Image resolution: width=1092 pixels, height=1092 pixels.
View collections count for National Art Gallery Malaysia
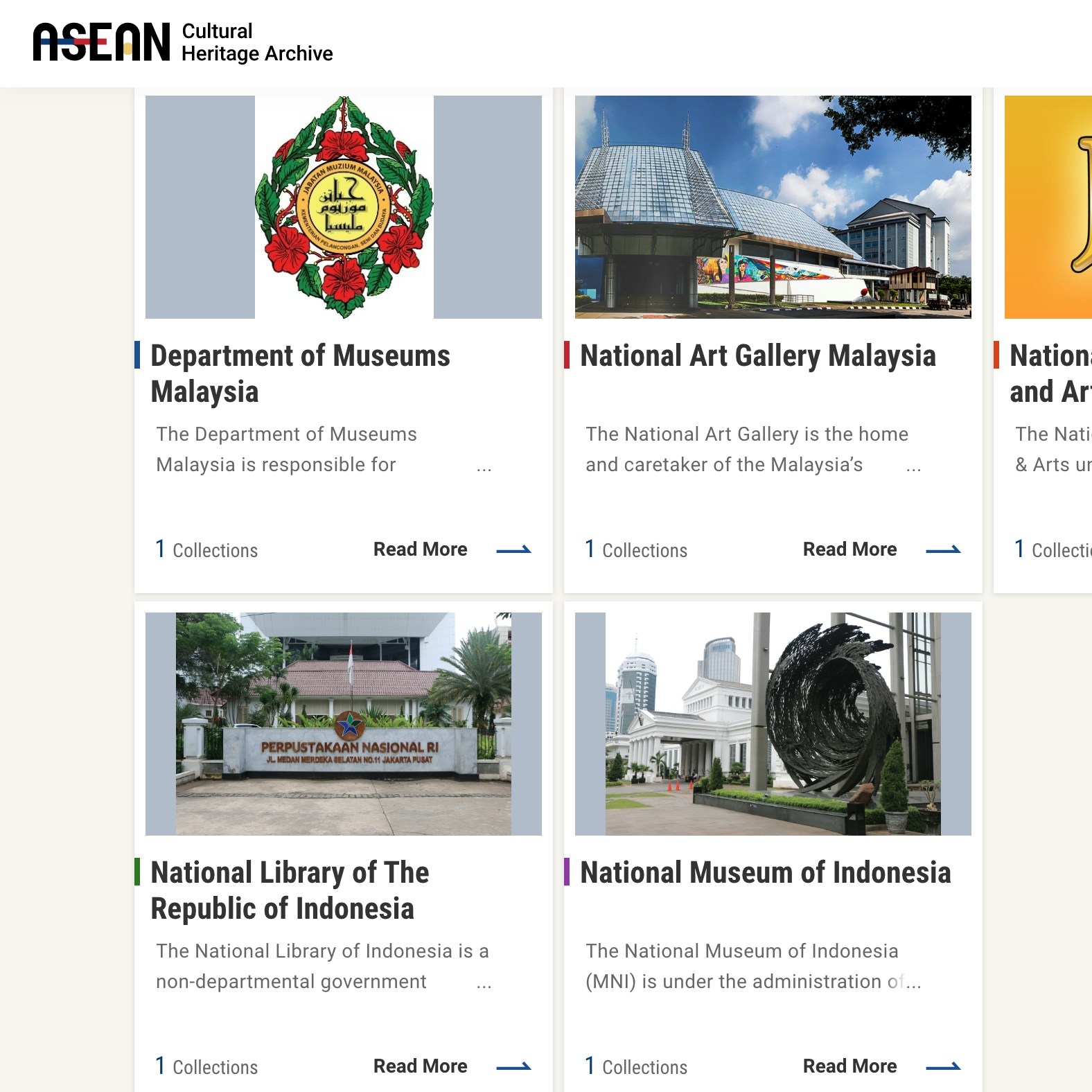(636, 550)
